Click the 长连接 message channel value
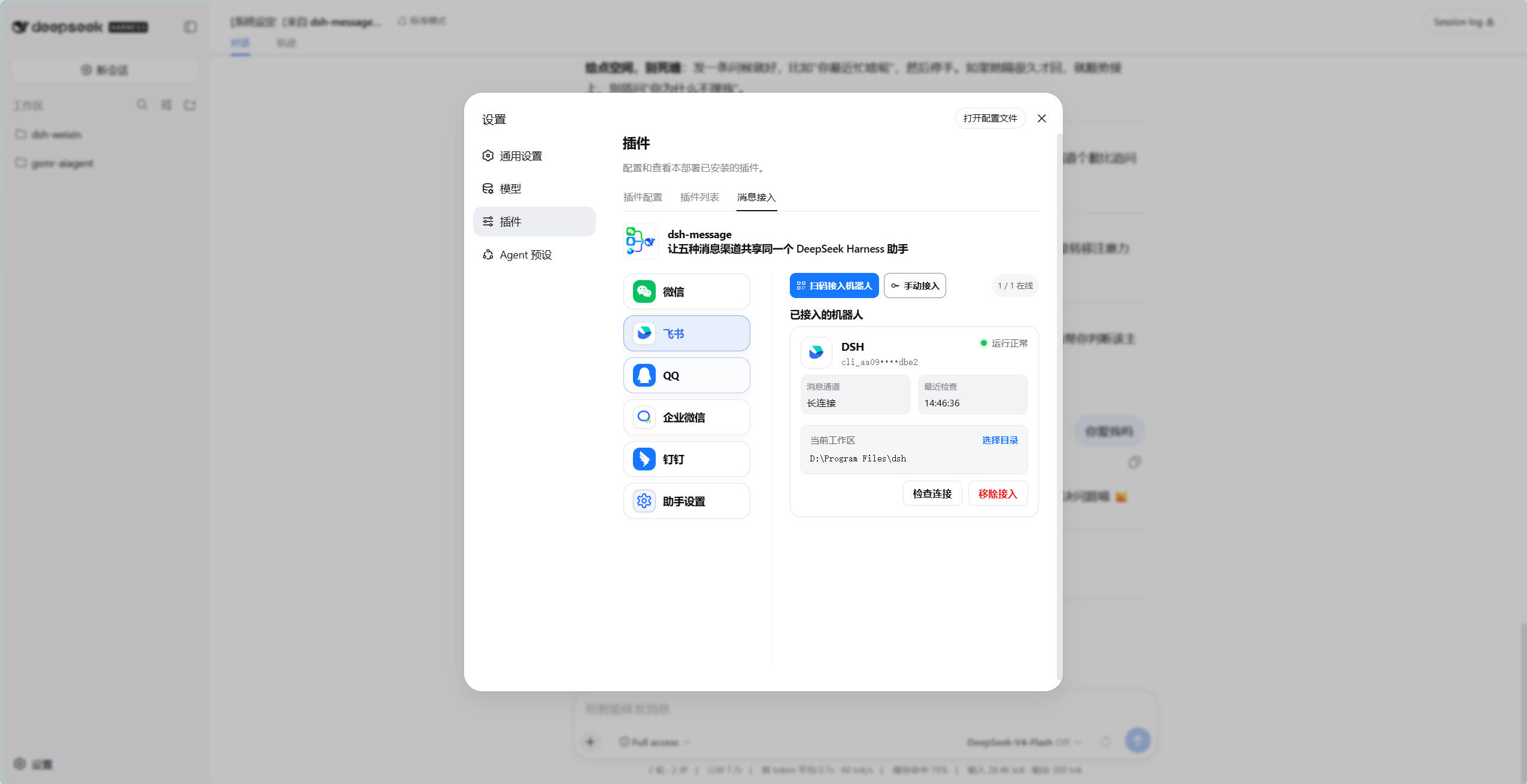The height and width of the screenshot is (784, 1527). pos(821,403)
